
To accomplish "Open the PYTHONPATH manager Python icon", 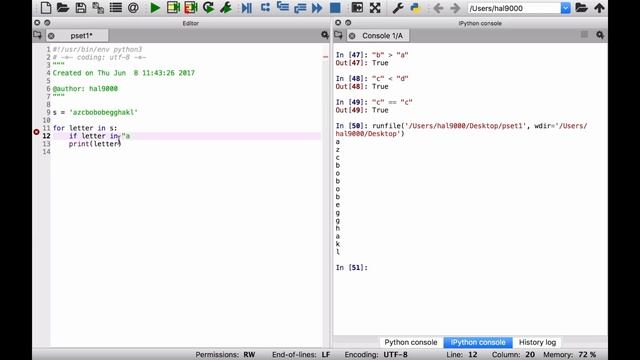I will 416,8.
